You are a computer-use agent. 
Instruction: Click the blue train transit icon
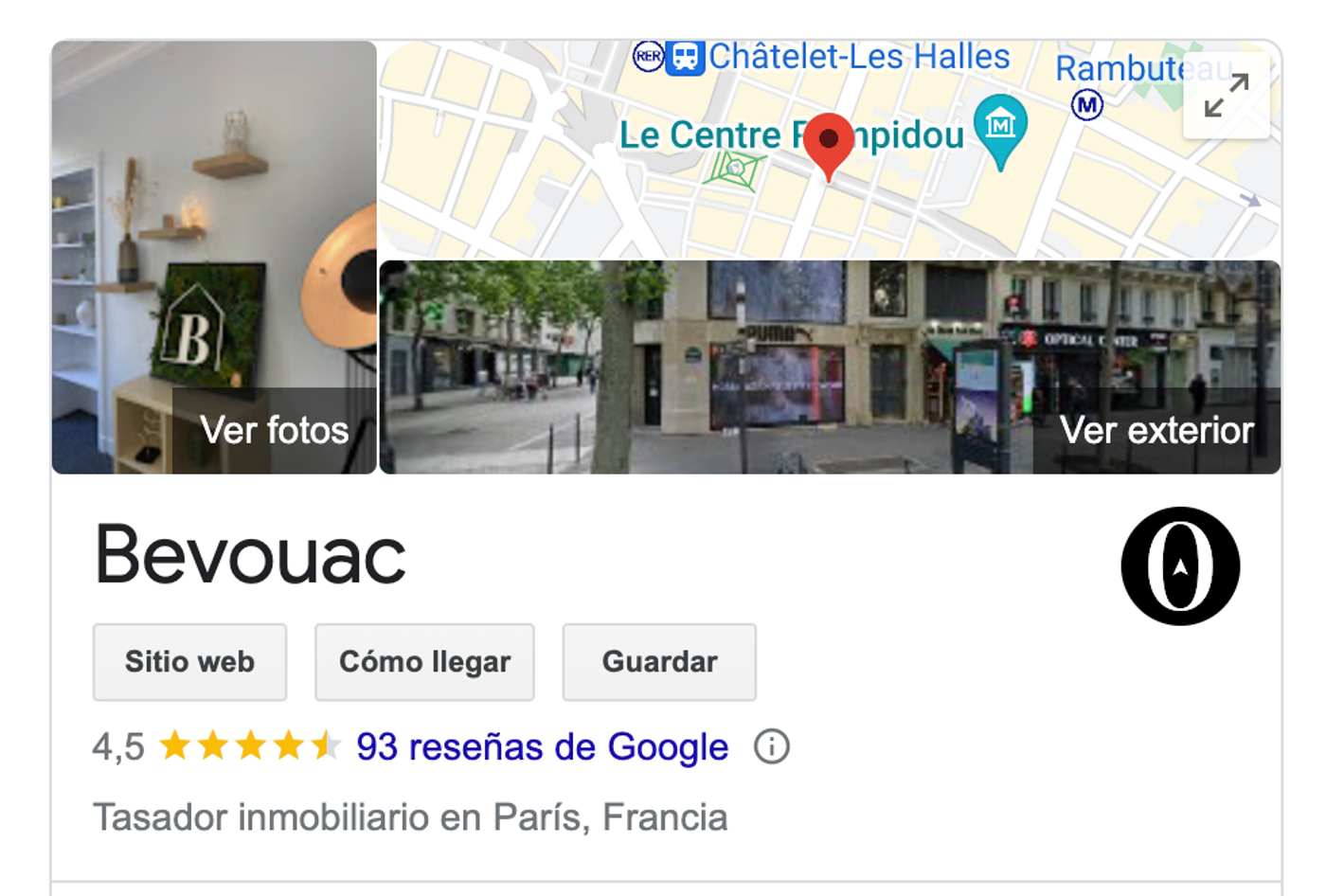[686, 57]
